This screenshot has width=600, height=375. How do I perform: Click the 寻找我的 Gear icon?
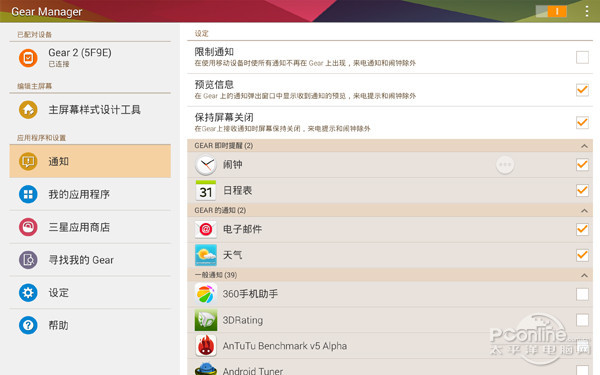28,260
